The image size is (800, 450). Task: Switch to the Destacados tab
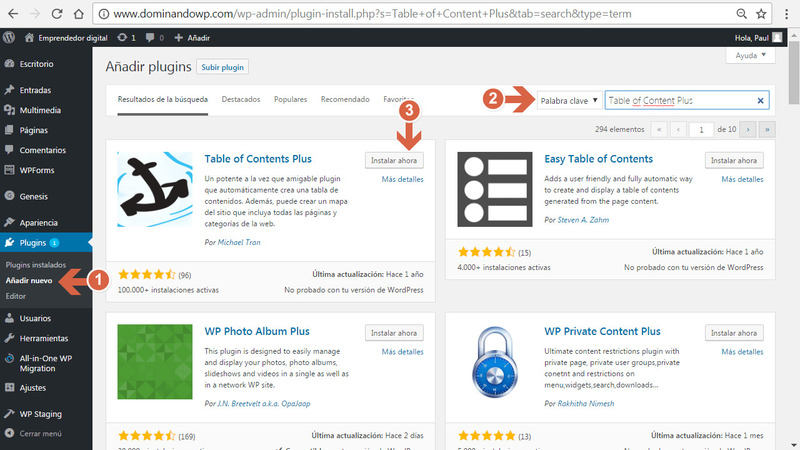(x=241, y=99)
